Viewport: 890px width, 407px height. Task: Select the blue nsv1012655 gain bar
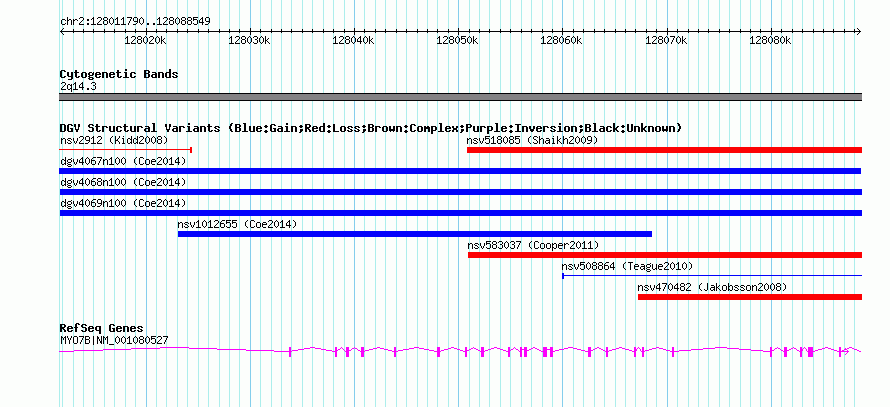point(415,234)
